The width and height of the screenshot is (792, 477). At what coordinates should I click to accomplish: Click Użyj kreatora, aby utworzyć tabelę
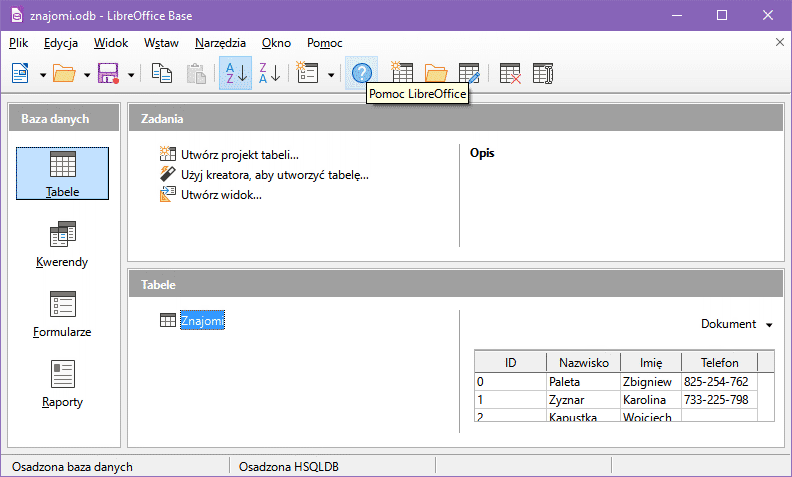274,175
